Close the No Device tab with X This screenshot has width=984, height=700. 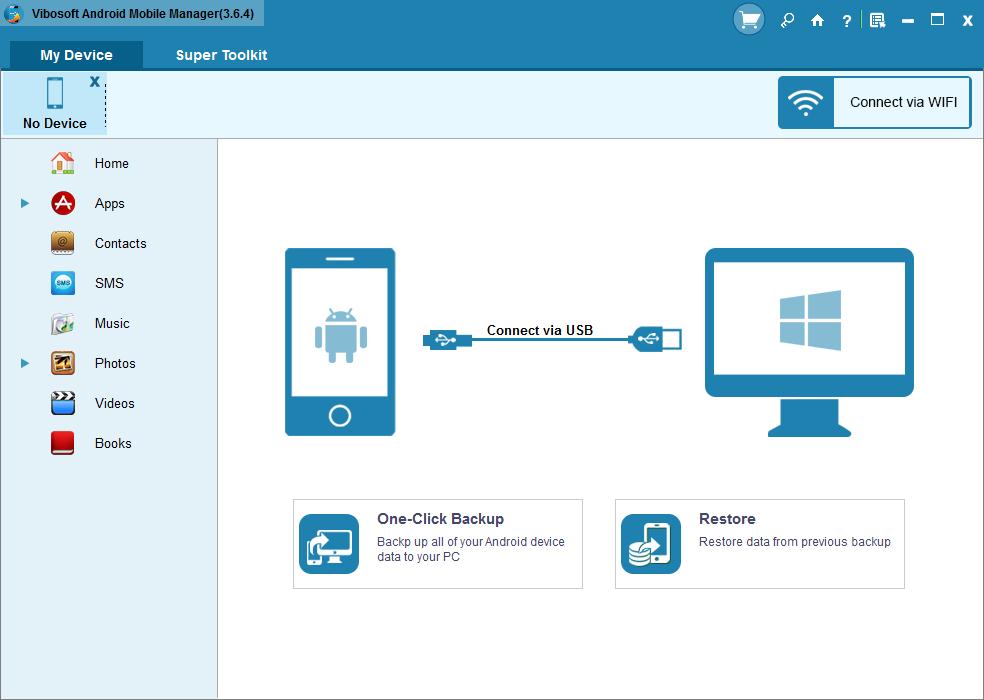95,82
